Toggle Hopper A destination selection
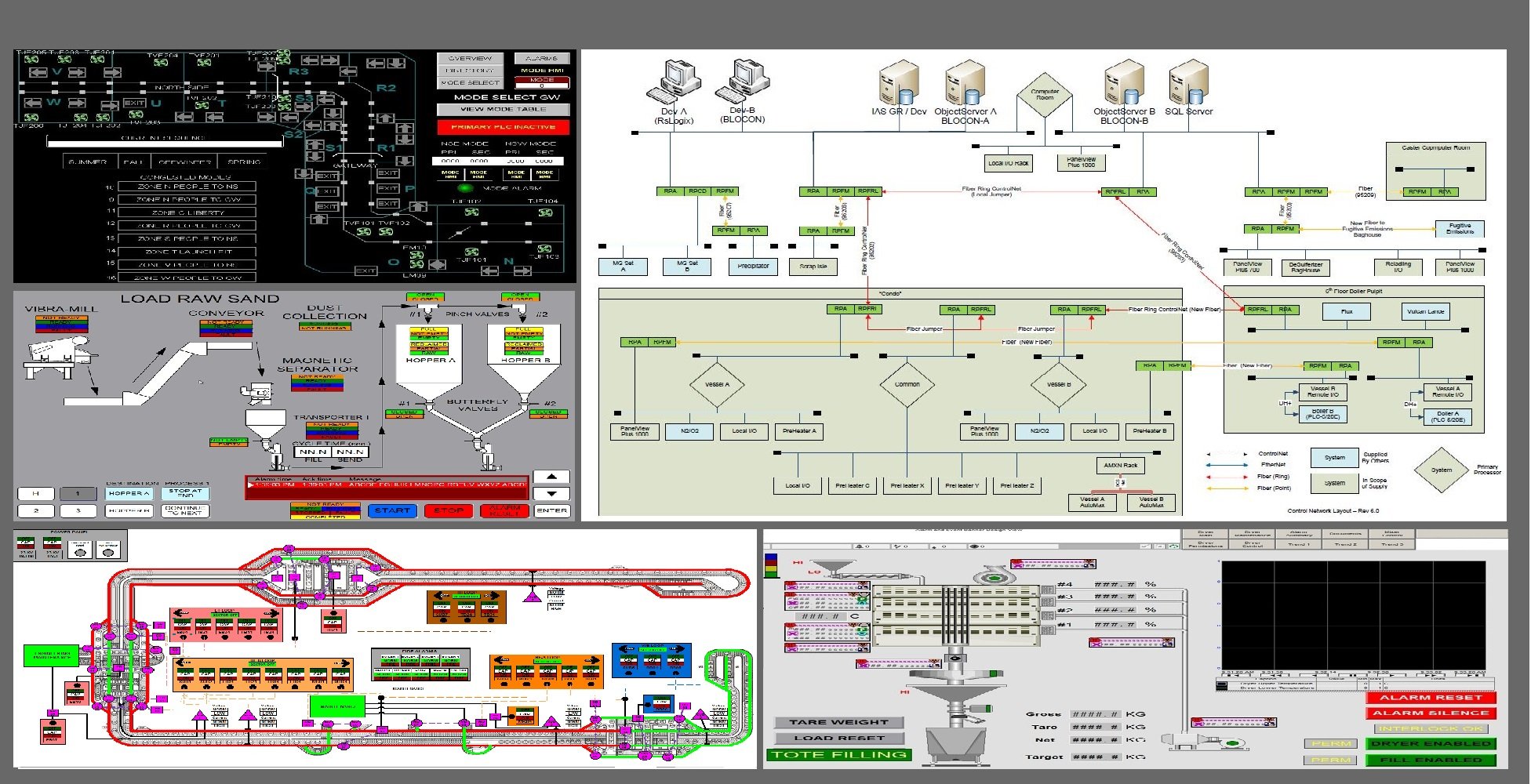 tap(129, 494)
